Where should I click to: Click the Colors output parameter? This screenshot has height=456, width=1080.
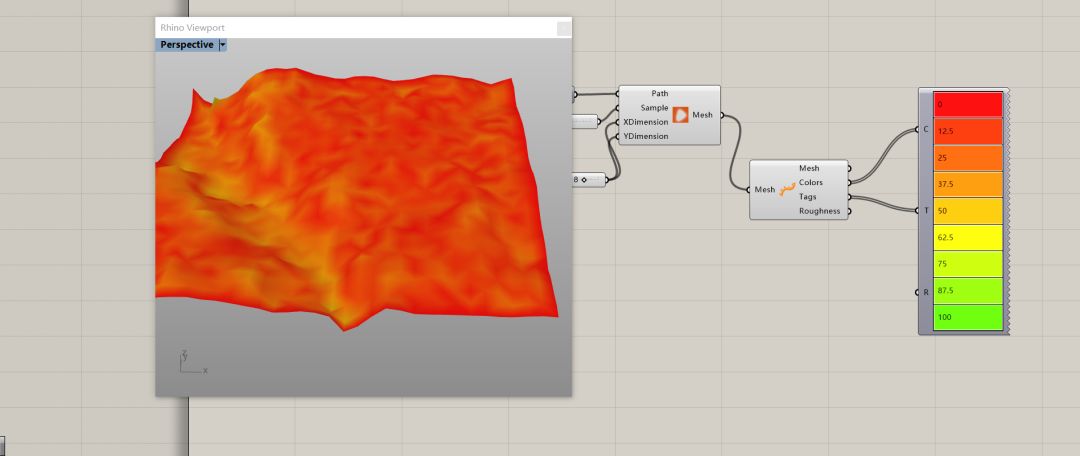(x=810, y=182)
